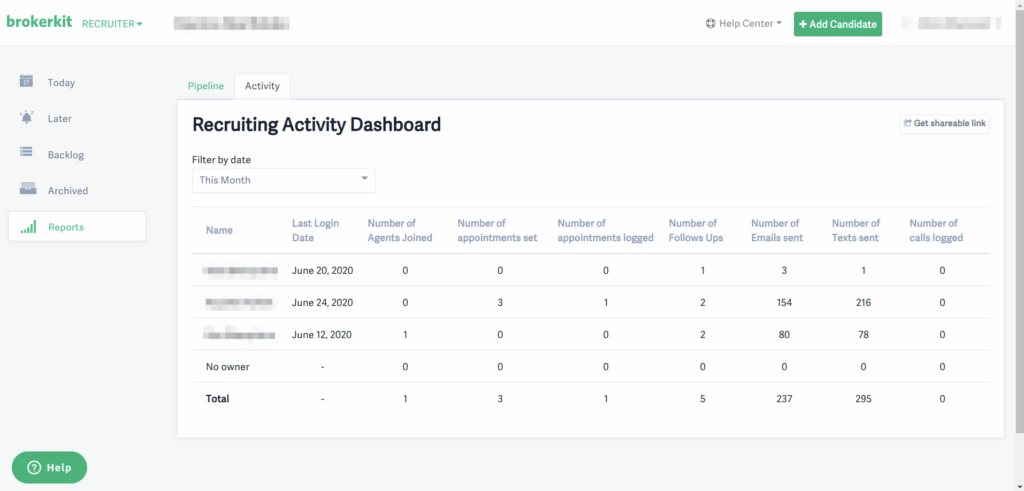Click Number of appointments set header
This screenshot has height=491, width=1024.
497,230
